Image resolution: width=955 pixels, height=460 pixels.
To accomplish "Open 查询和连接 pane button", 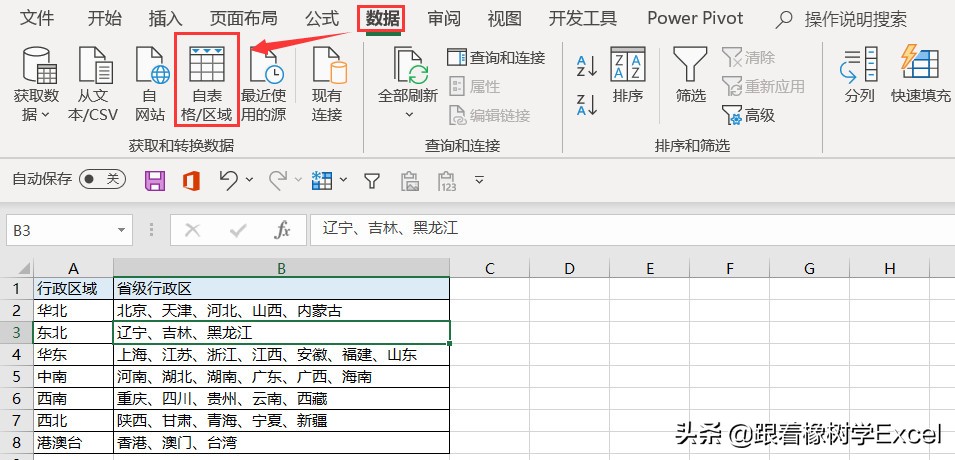I will (496, 58).
